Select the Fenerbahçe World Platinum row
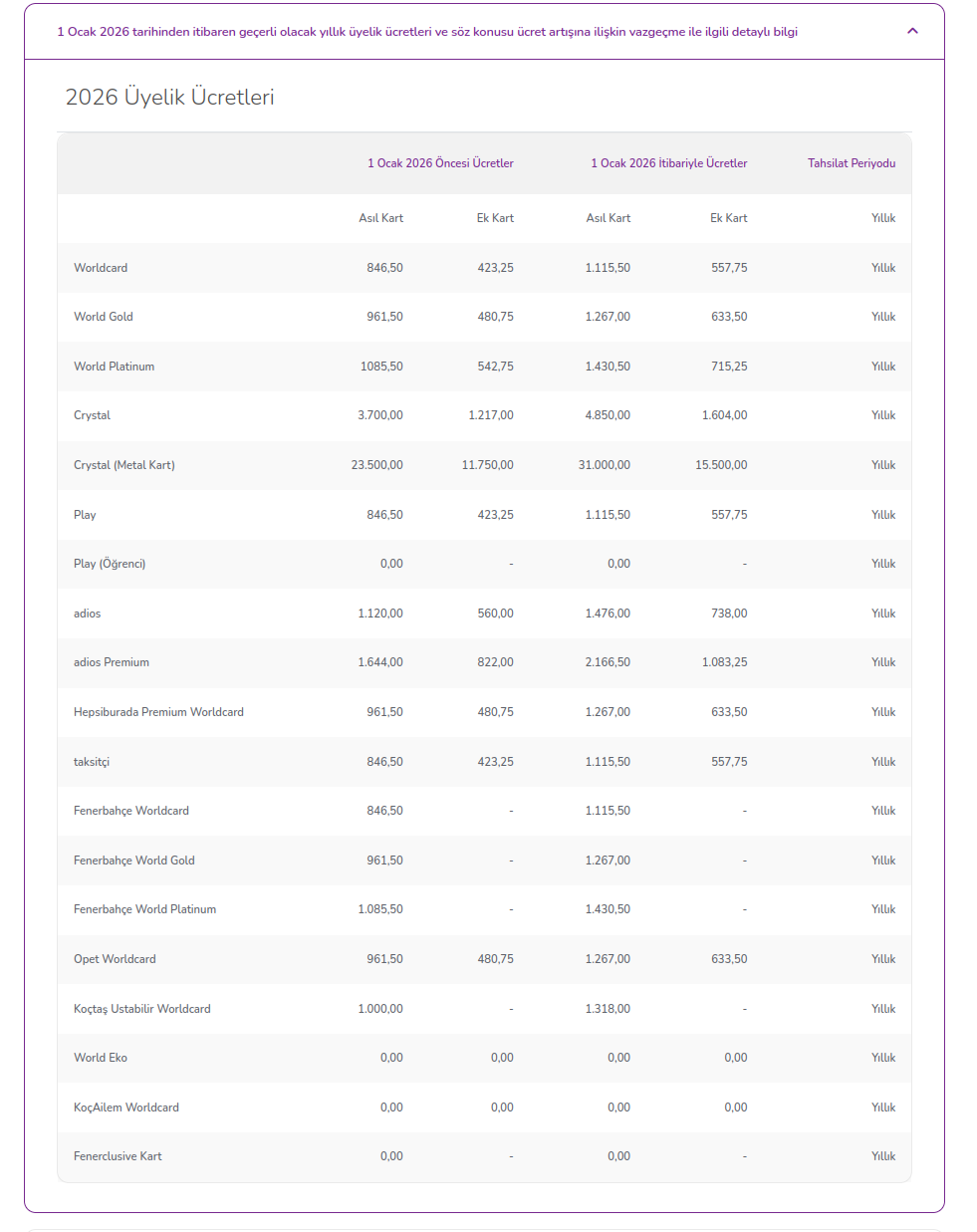977x1232 pixels. tap(484, 909)
